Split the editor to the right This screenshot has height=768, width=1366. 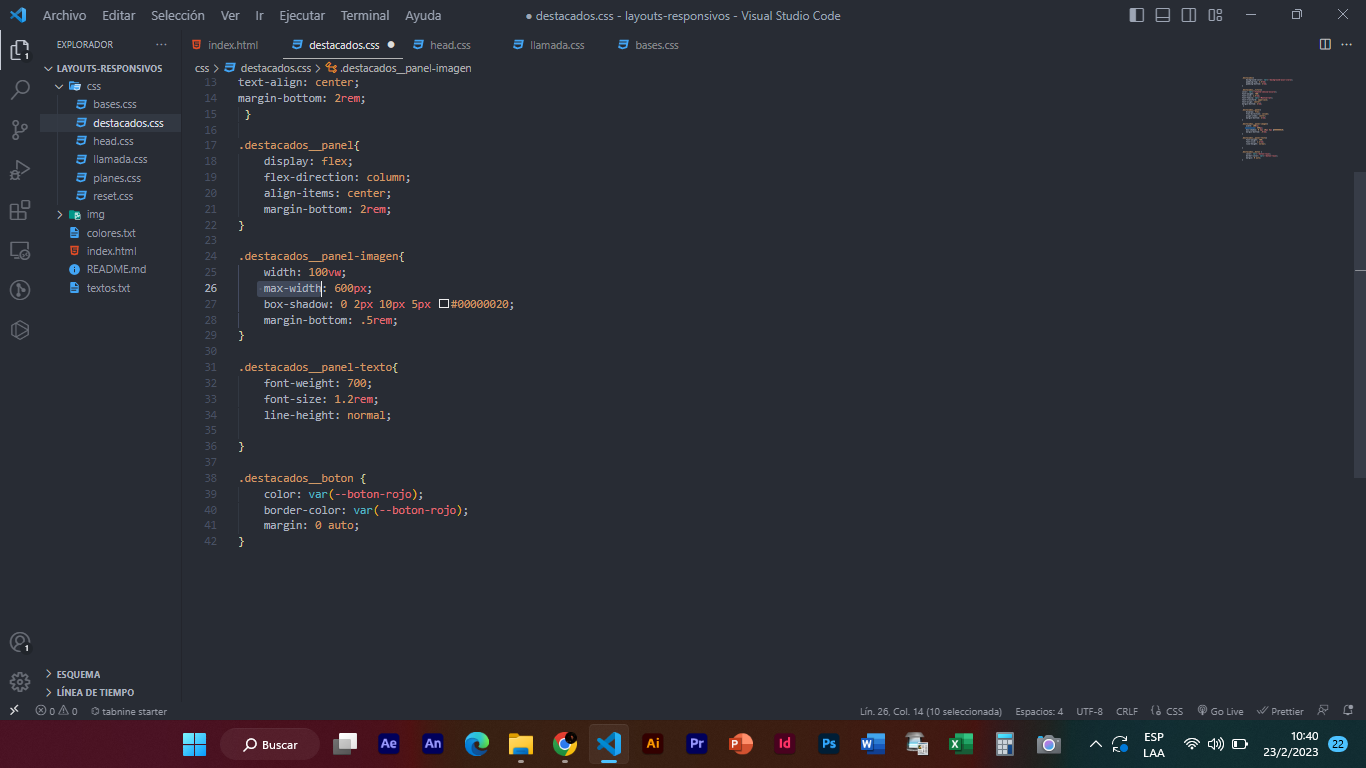point(1325,44)
